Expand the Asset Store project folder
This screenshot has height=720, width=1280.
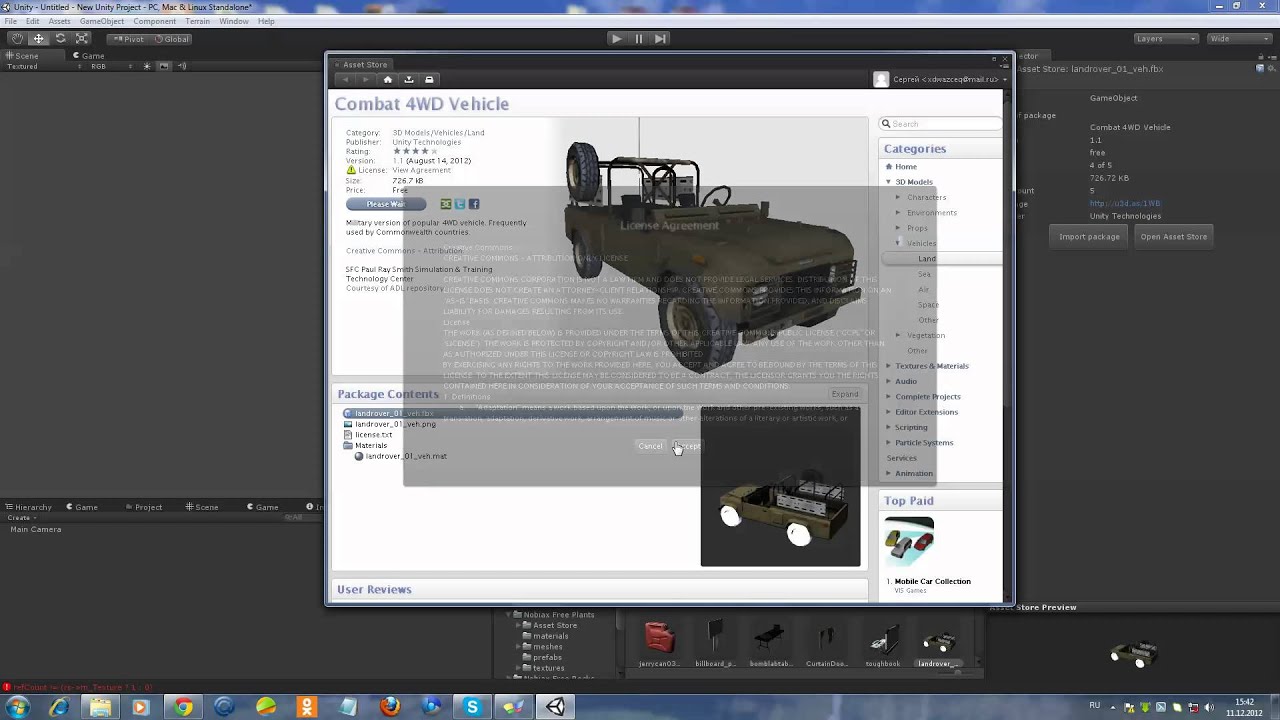518,626
